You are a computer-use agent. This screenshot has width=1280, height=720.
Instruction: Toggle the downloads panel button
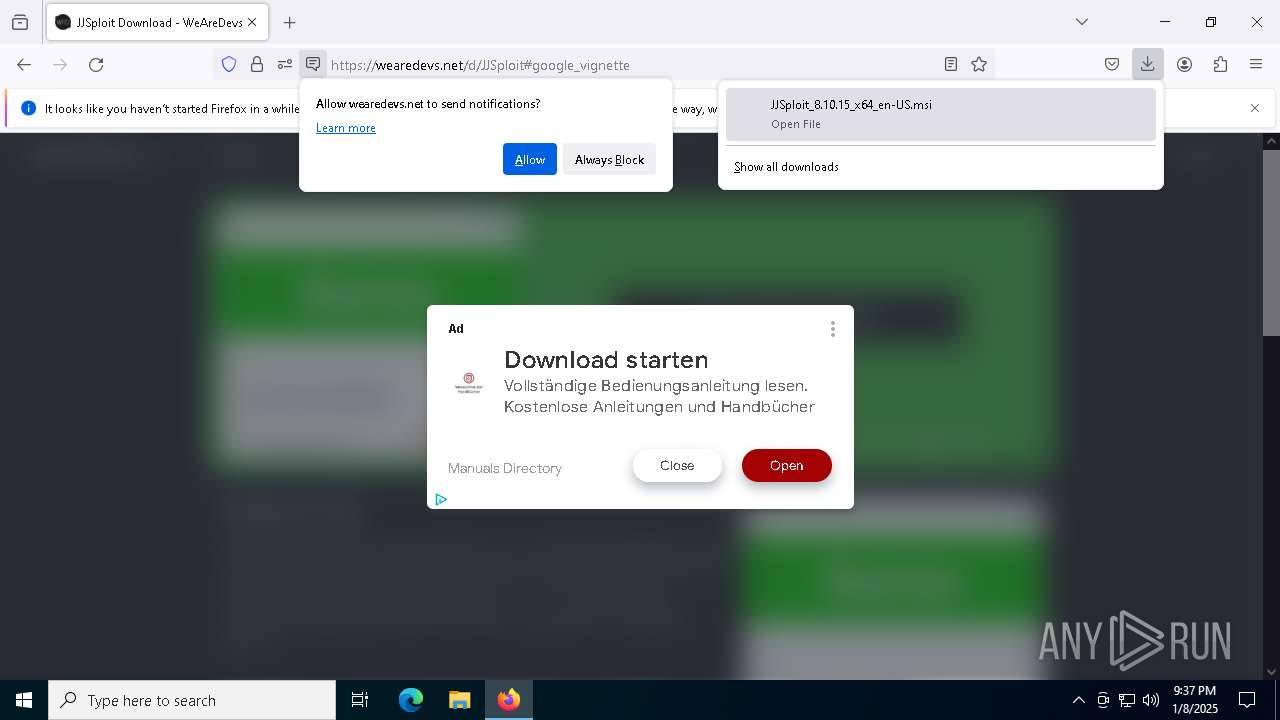click(x=1148, y=64)
